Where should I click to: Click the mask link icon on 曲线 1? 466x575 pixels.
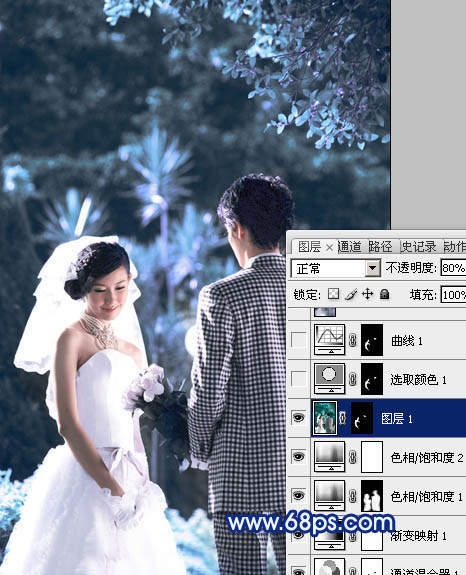(352, 340)
